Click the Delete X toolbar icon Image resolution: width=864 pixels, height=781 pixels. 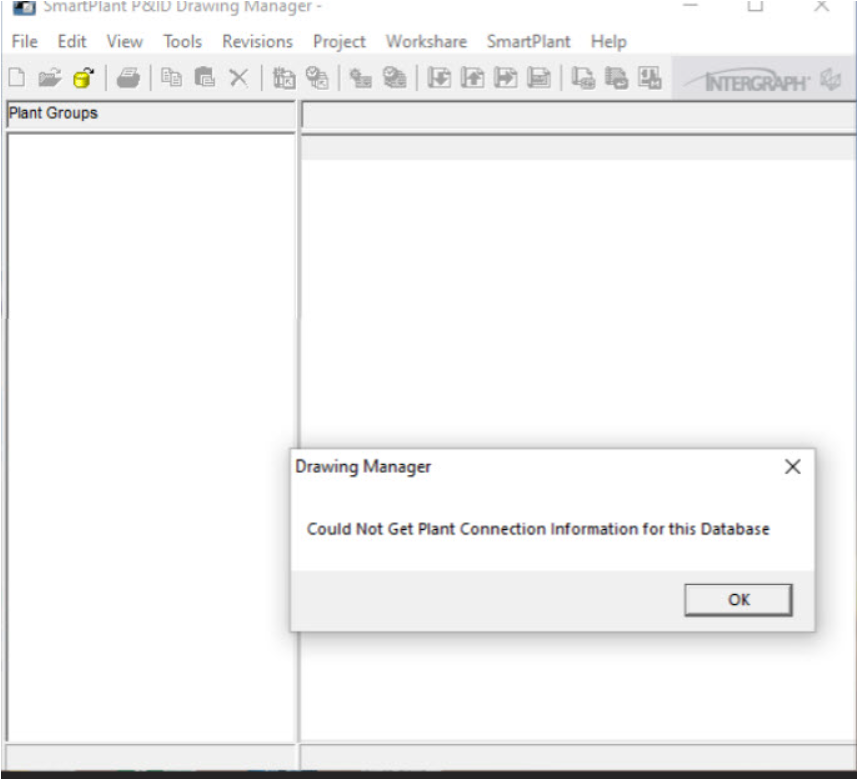click(239, 78)
